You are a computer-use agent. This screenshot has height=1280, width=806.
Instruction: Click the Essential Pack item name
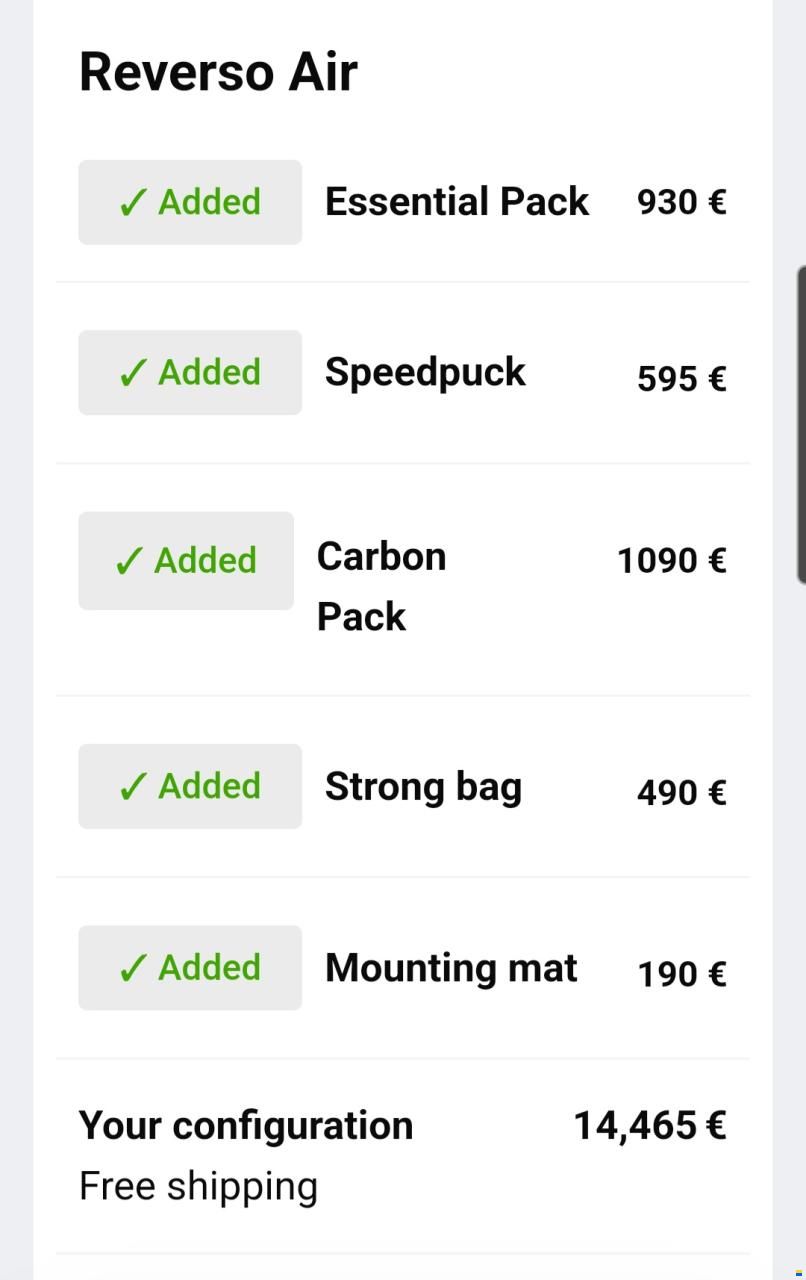click(x=457, y=202)
